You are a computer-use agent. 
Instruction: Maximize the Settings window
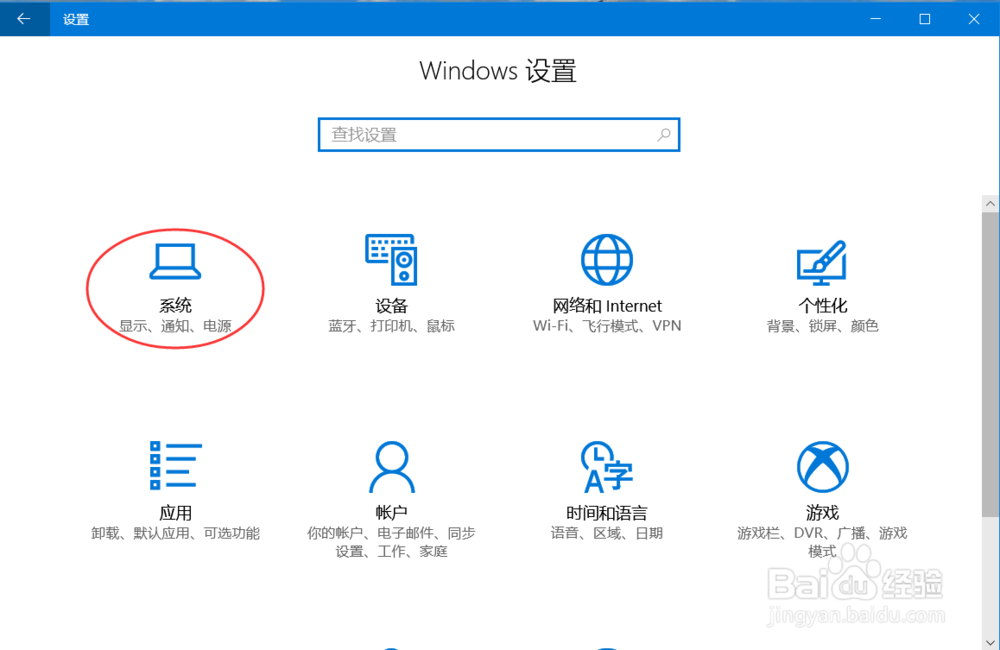coord(925,18)
